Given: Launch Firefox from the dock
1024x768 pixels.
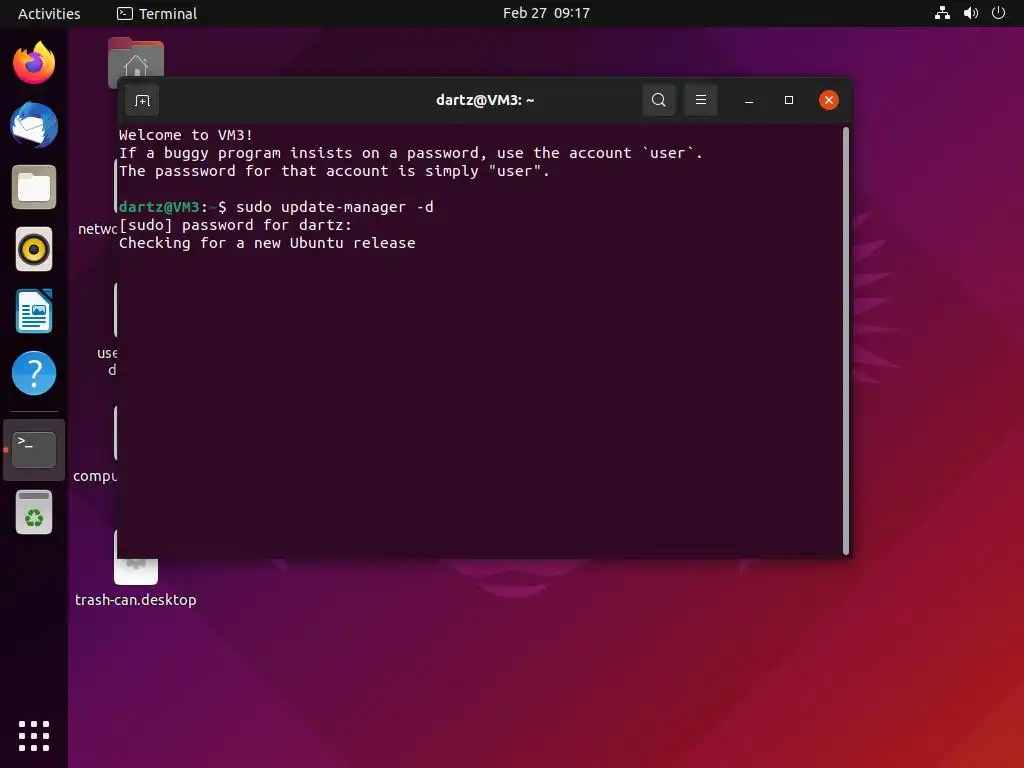Looking at the screenshot, I should pyautogui.click(x=34, y=63).
